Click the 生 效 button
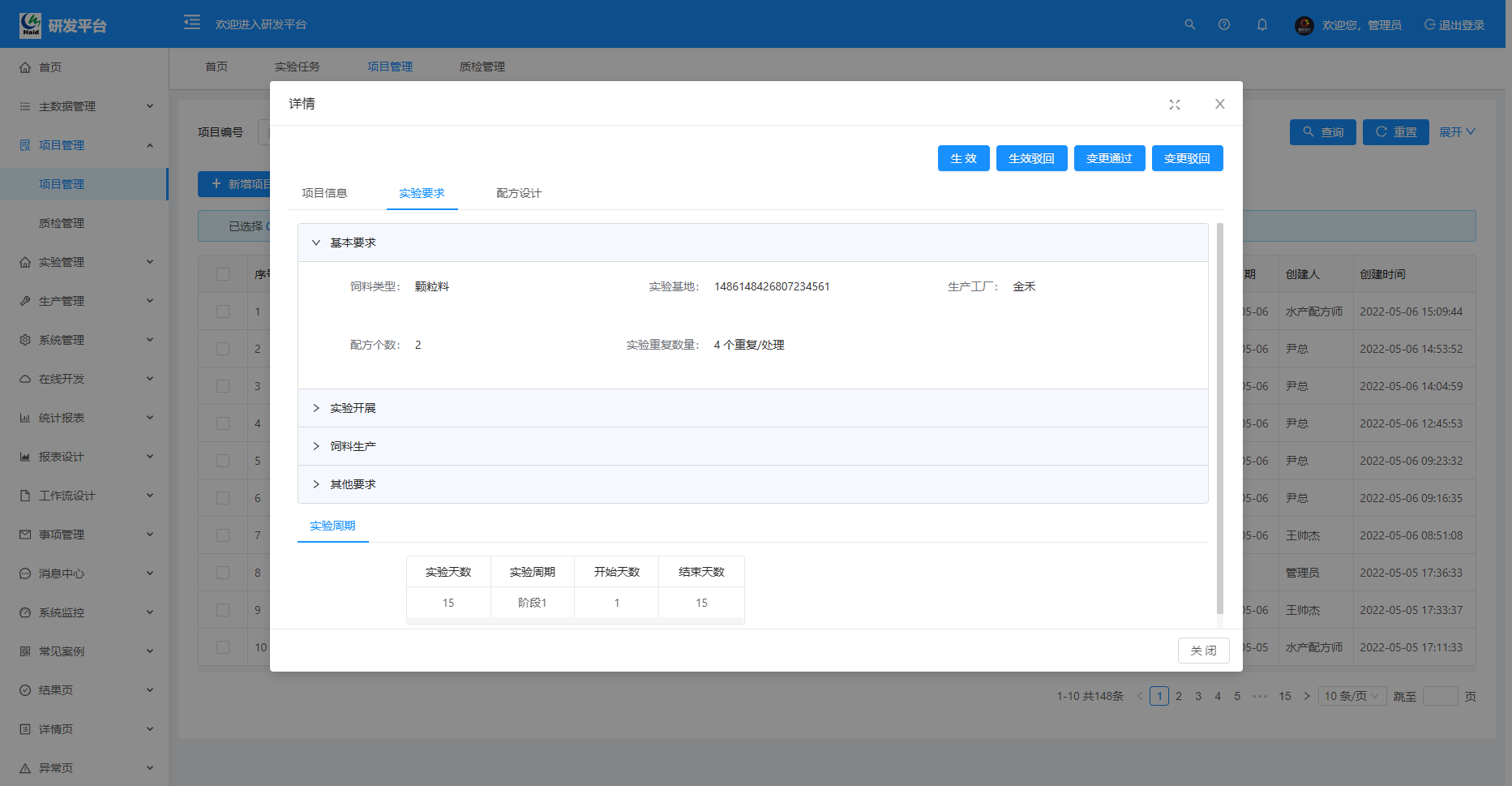Viewport: 1512px width, 786px height. (963, 158)
